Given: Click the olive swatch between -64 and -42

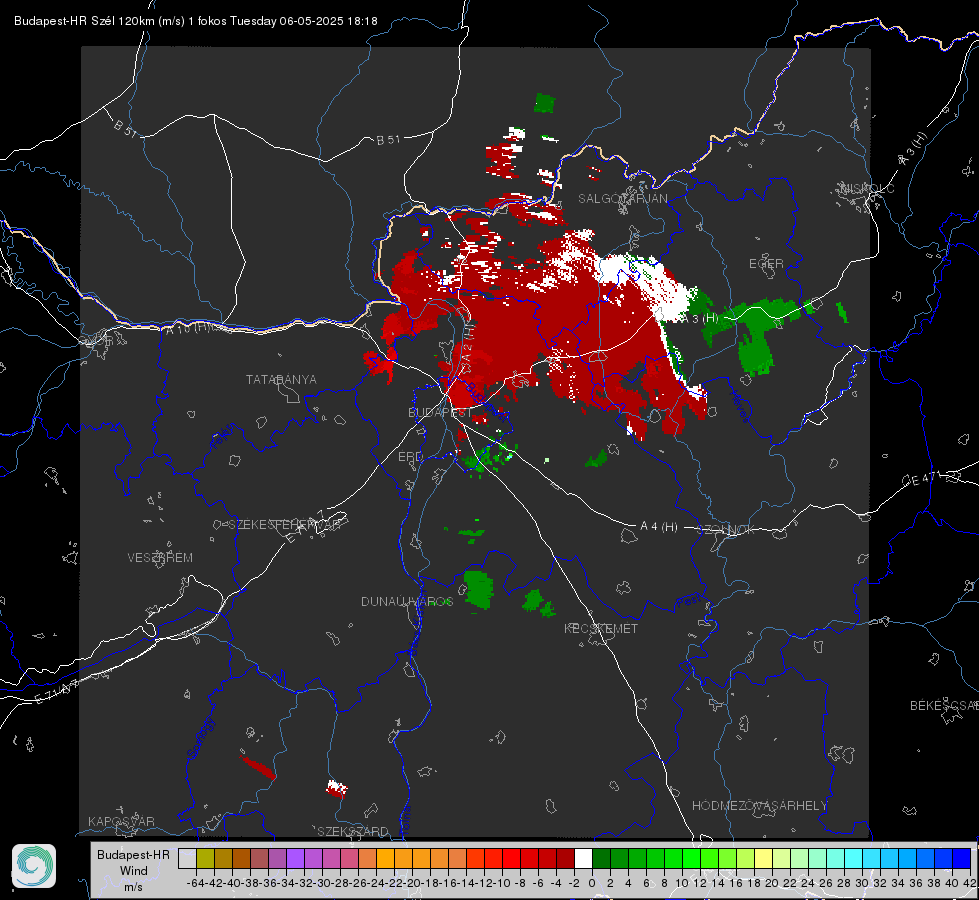Looking at the screenshot, I should pyautogui.click(x=205, y=859).
